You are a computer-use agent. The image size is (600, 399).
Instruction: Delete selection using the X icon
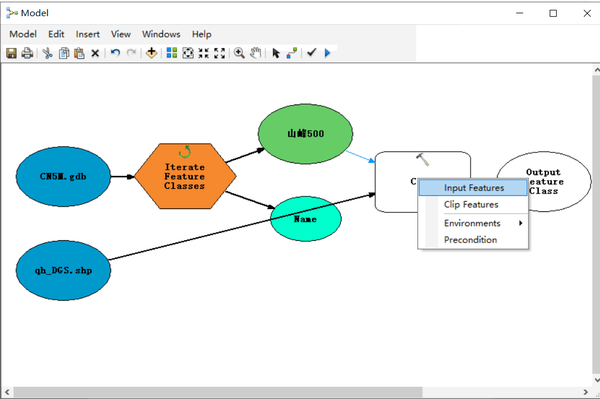(x=95, y=53)
